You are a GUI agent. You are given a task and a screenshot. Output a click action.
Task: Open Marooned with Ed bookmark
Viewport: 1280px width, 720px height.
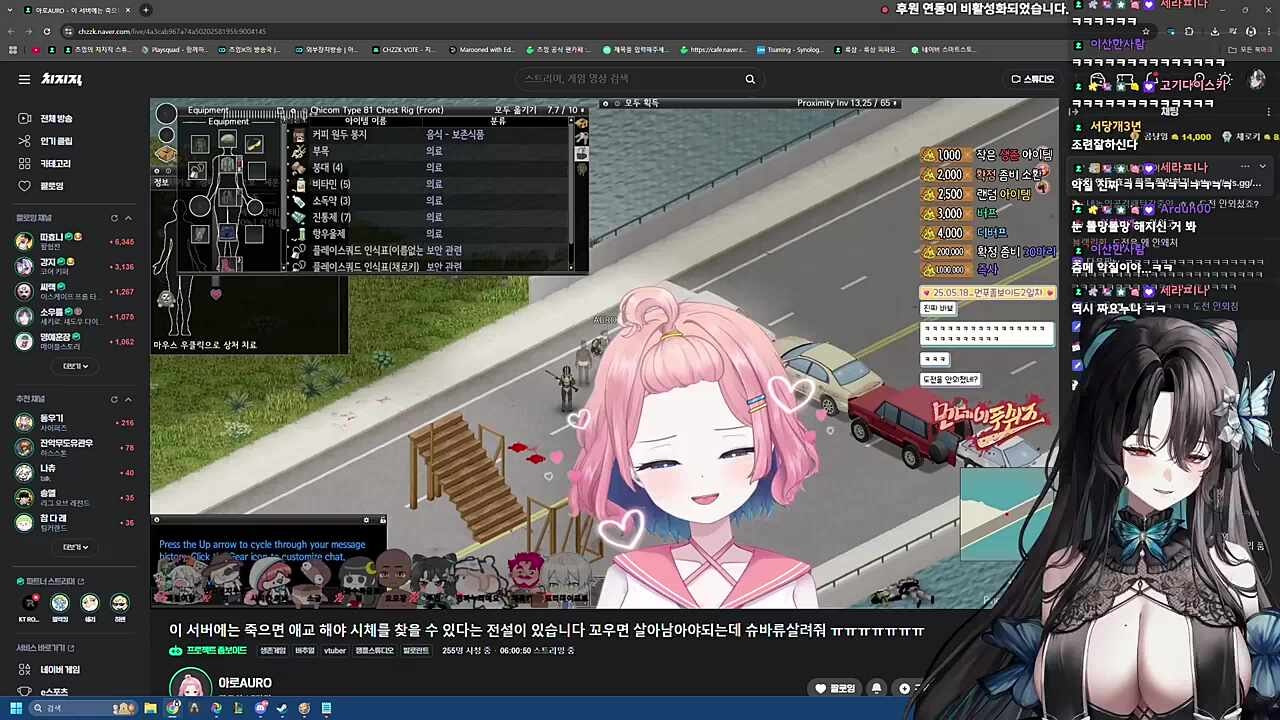point(482,49)
